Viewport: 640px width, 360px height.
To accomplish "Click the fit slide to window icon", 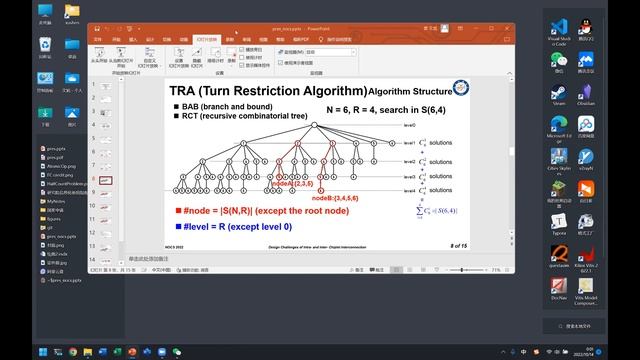I will tap(507, 270).
